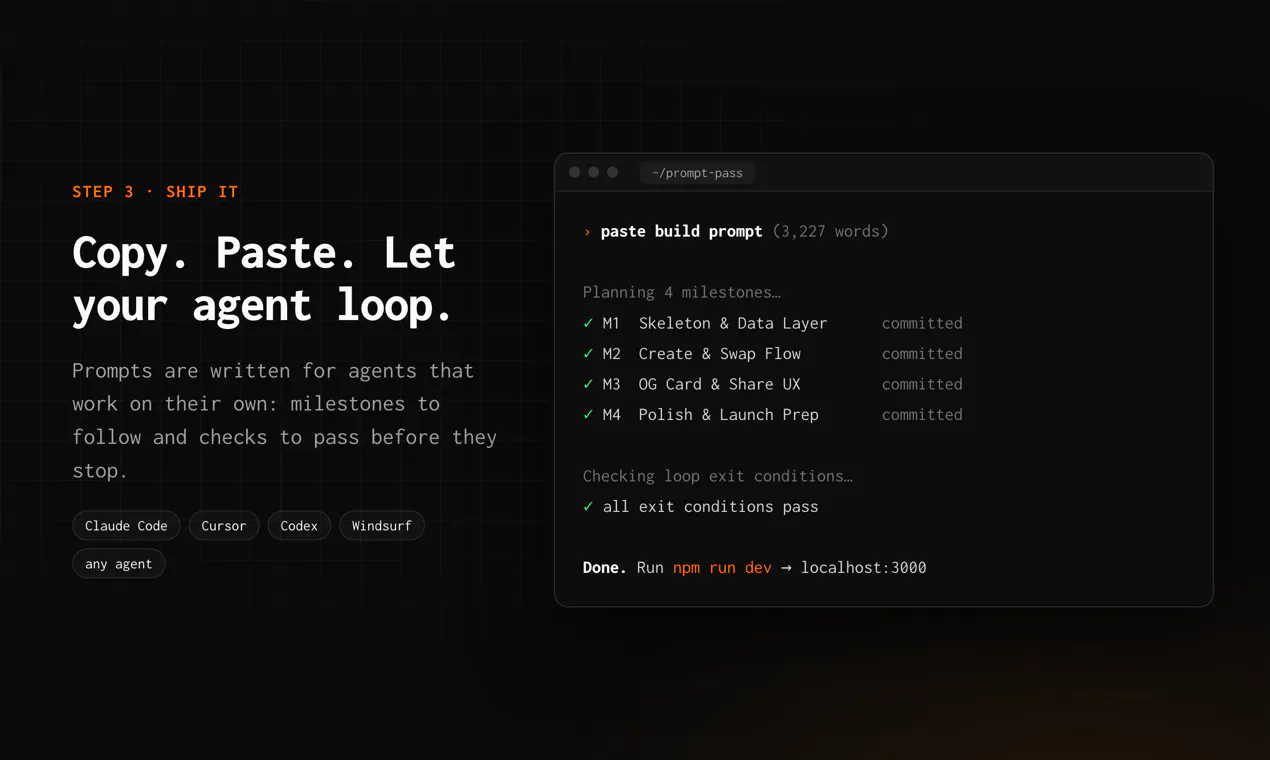
Task: Choose the Codex pill
Action: pos(299,526)
